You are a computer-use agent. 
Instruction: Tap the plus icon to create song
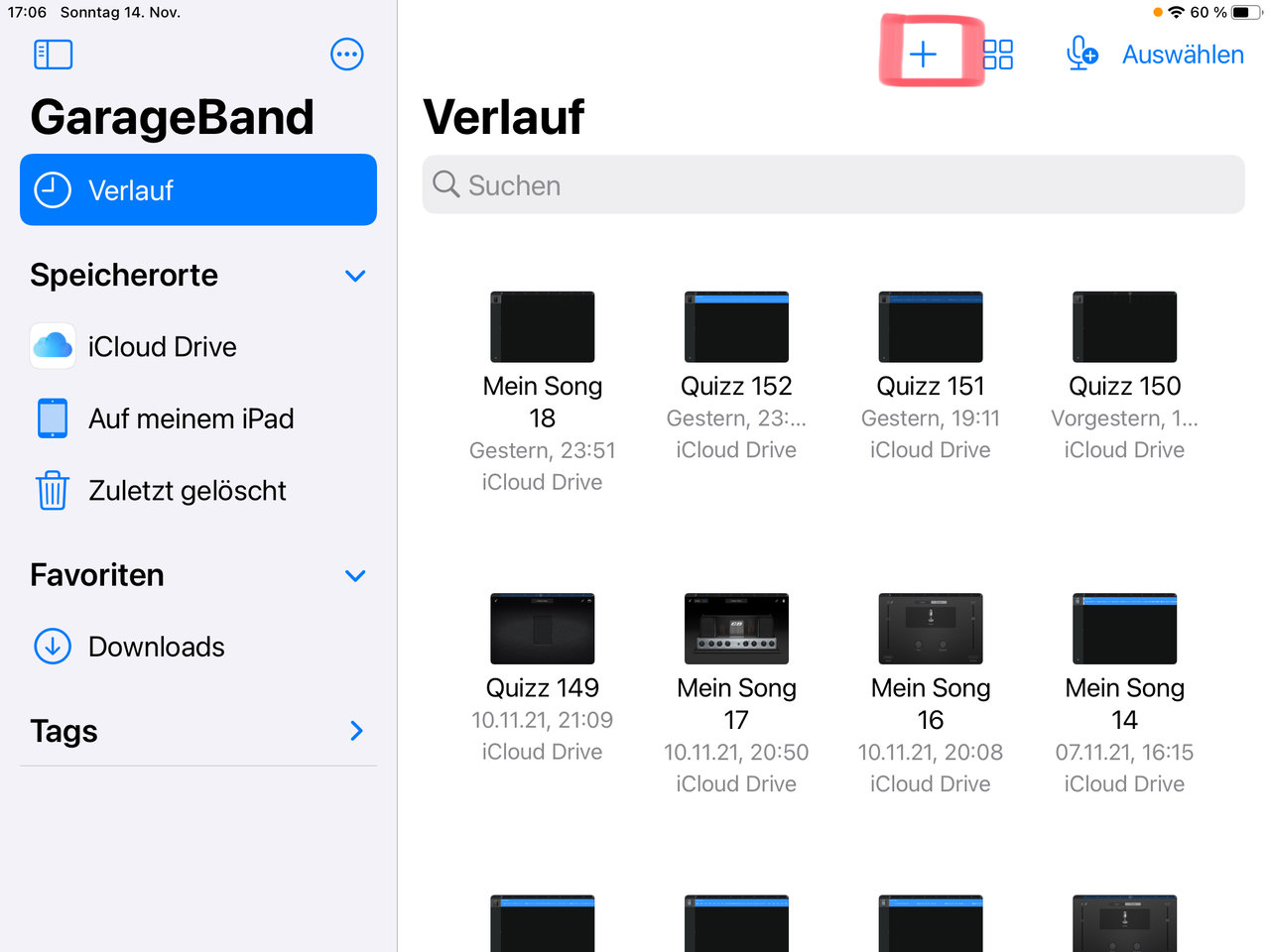(923, 54)
